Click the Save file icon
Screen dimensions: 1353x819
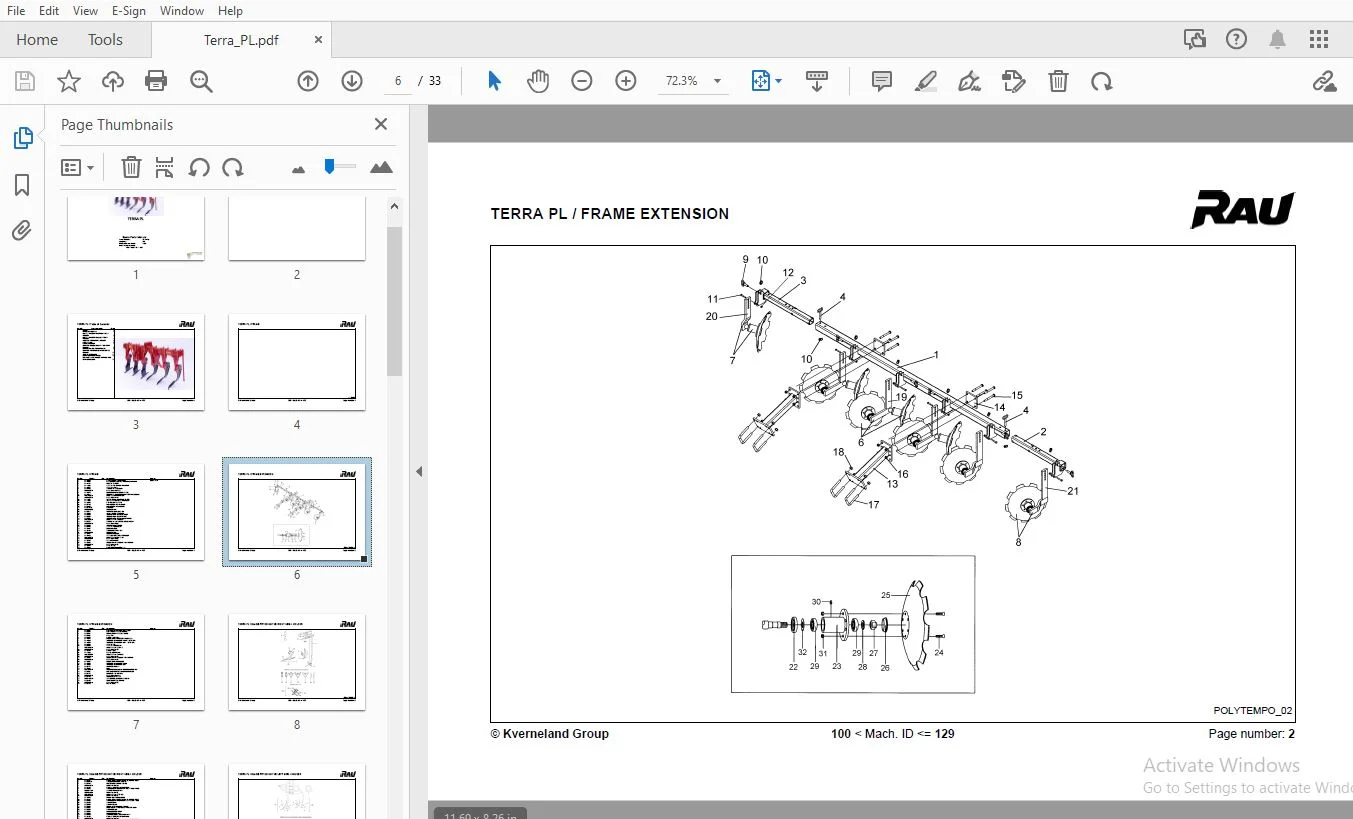[25, 81]
